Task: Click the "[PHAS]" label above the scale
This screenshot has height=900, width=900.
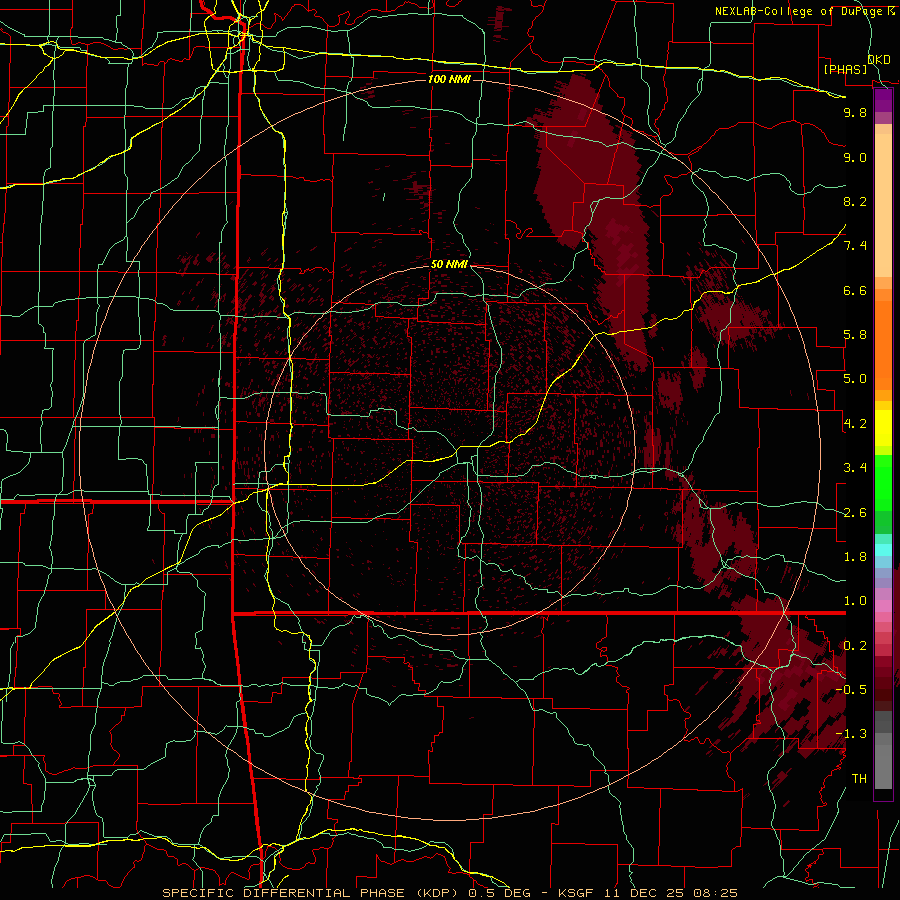Action: point(845,70)
